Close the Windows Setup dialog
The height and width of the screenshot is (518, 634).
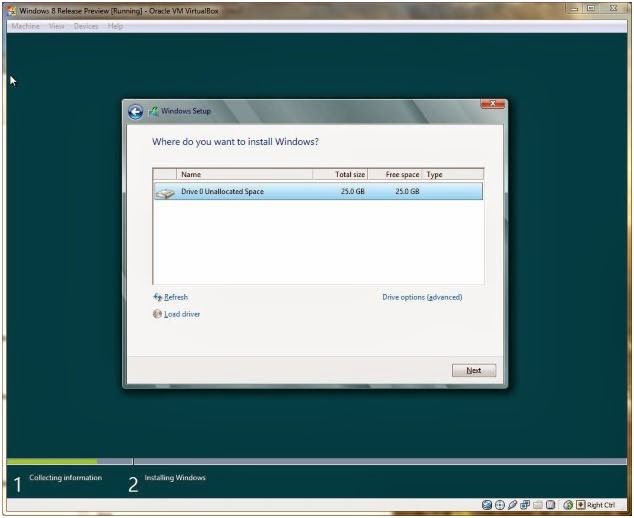click(492, 104)
